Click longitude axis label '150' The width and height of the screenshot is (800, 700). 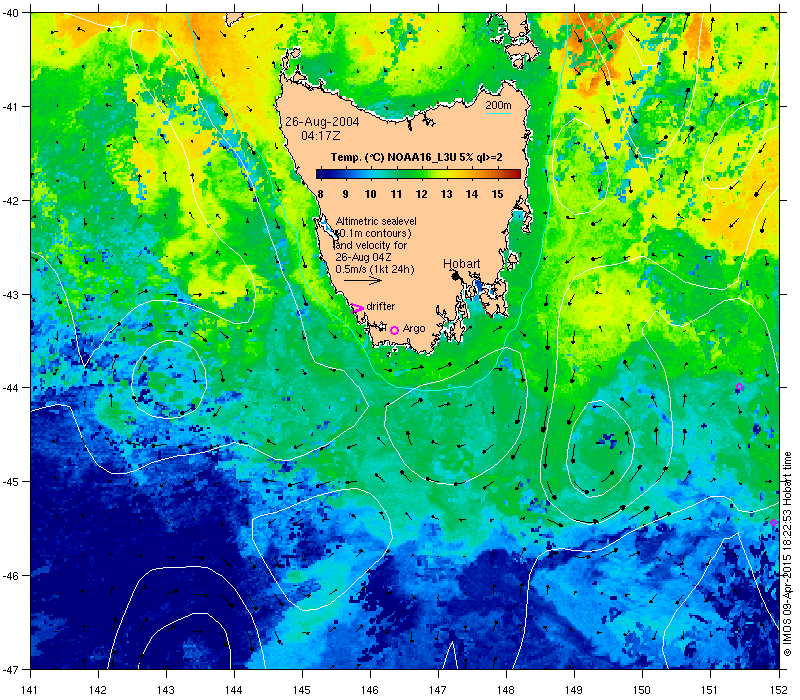(x=642, y=690)
